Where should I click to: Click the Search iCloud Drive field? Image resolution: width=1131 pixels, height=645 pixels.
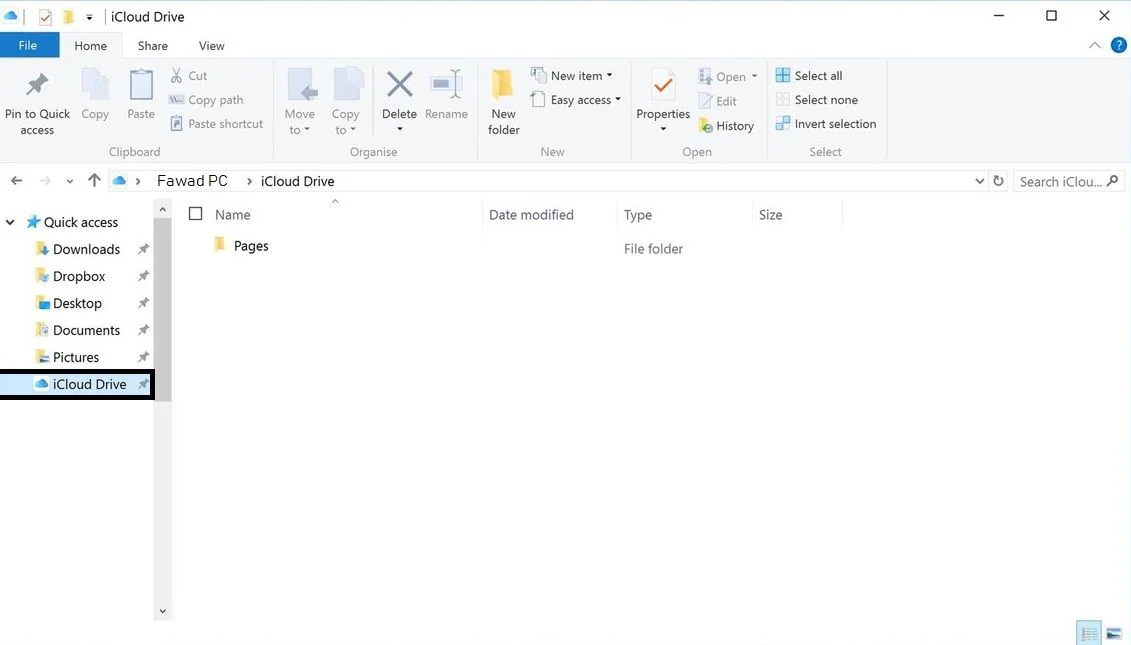[x=1068, y=181]
